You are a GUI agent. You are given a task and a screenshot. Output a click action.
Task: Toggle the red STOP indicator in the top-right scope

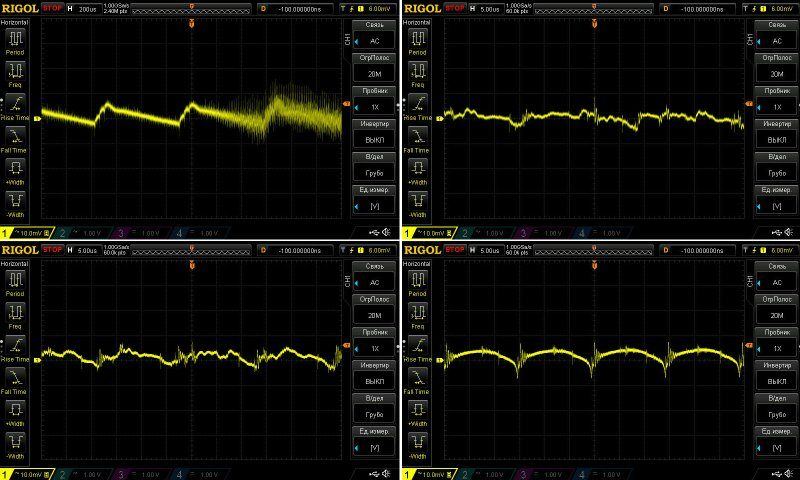(455, 8)
